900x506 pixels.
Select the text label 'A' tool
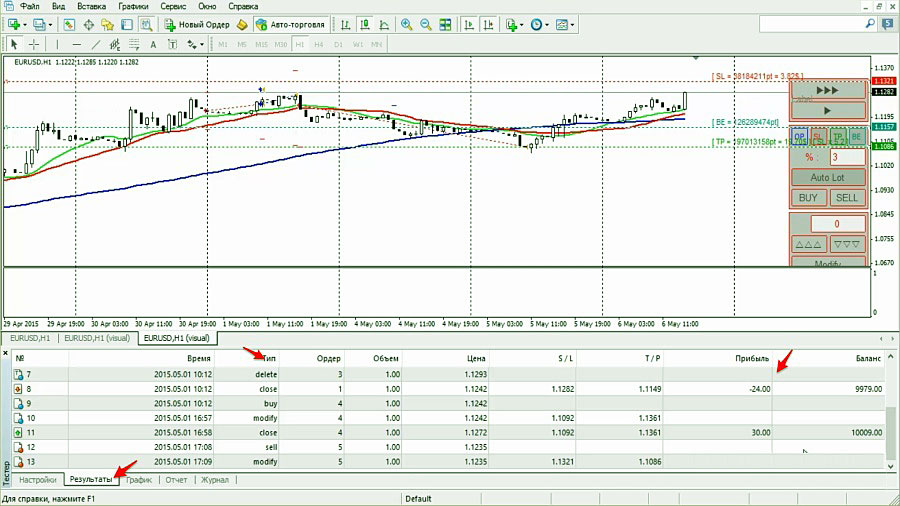coord(153,44)
